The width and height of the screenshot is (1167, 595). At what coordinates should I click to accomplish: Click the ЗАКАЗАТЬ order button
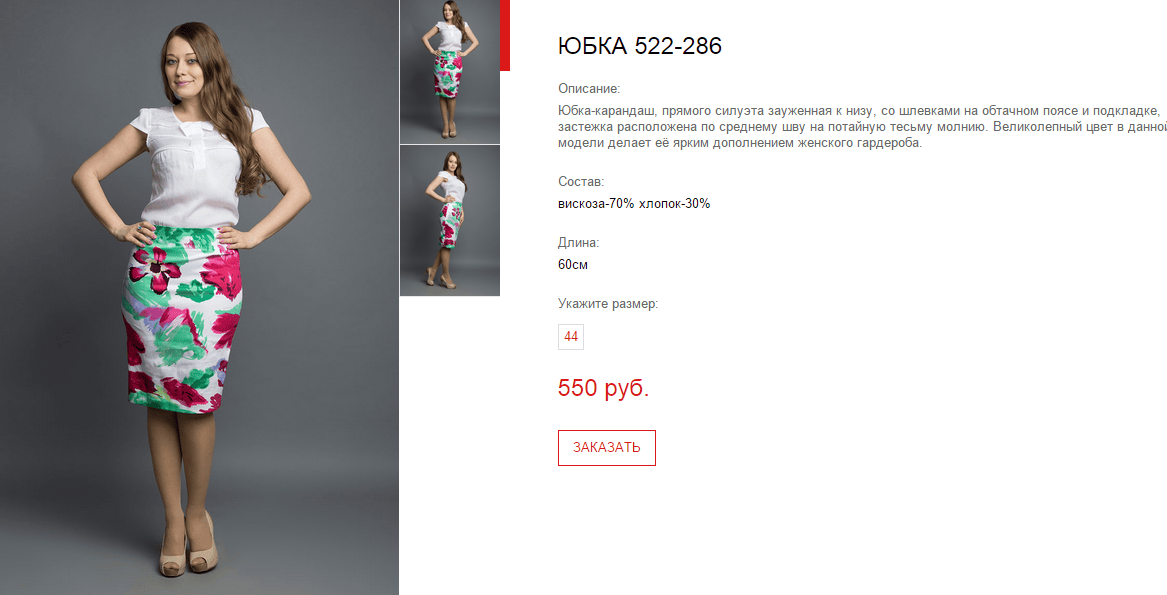click(607, 448)
